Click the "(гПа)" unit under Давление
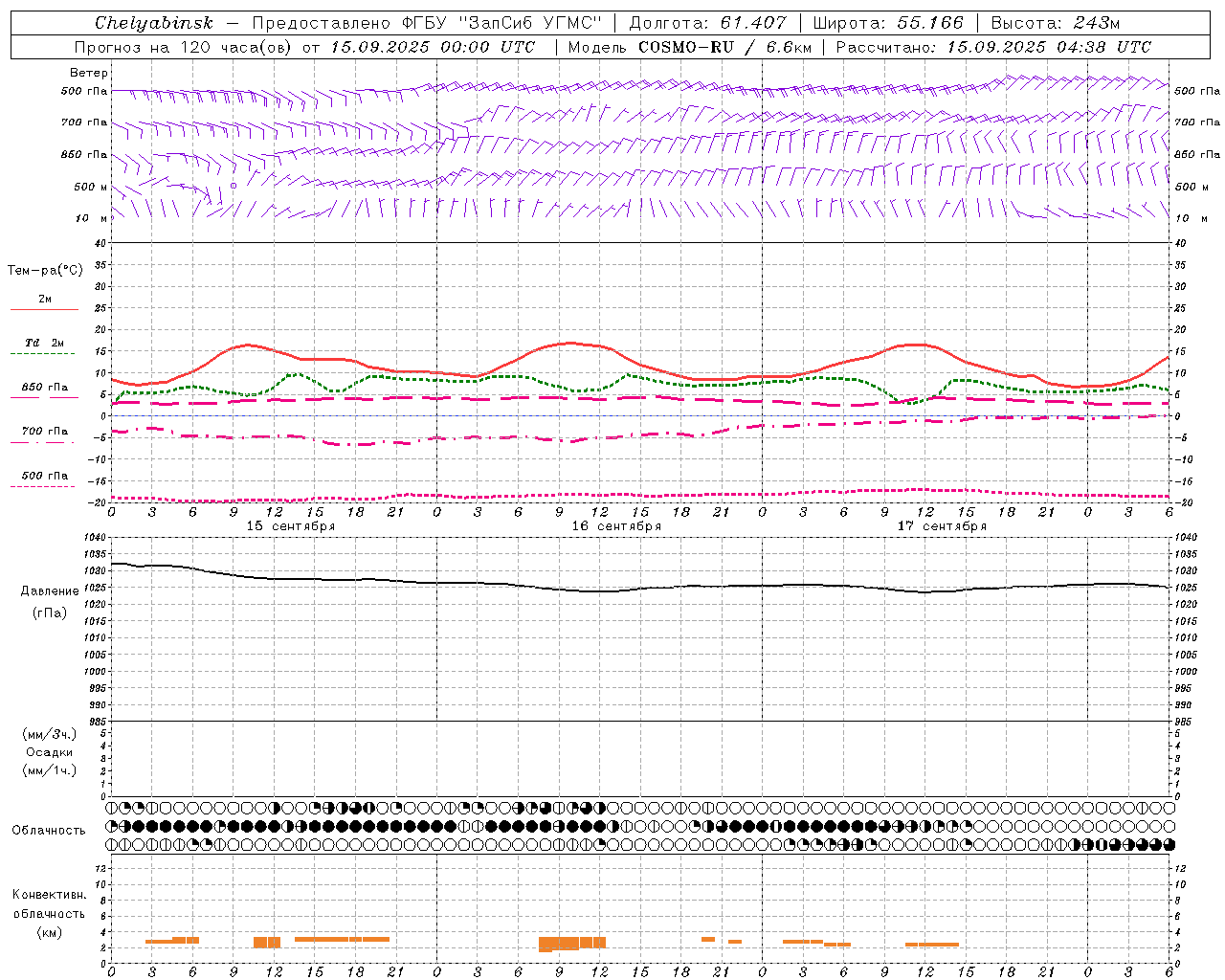This screenshot has width=1225, height=980. [x=50, y=613]
